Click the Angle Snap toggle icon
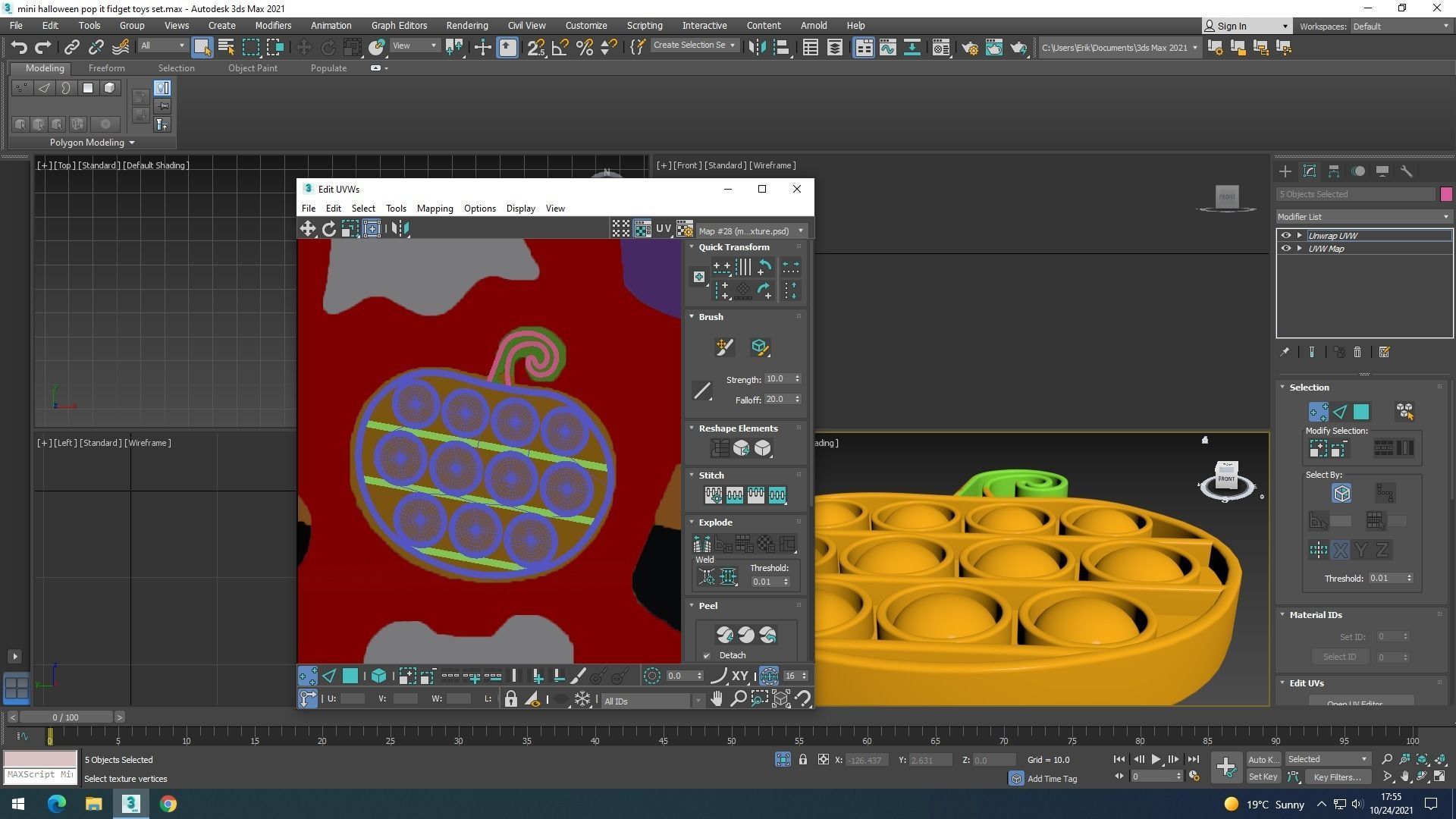This screenshot has height=819, width=1456. [560, 47]
